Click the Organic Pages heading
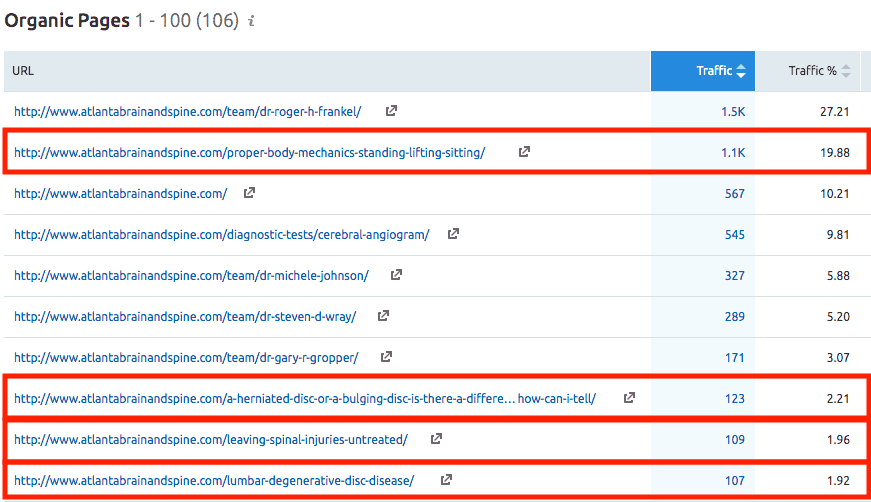 tap(67, 21)
